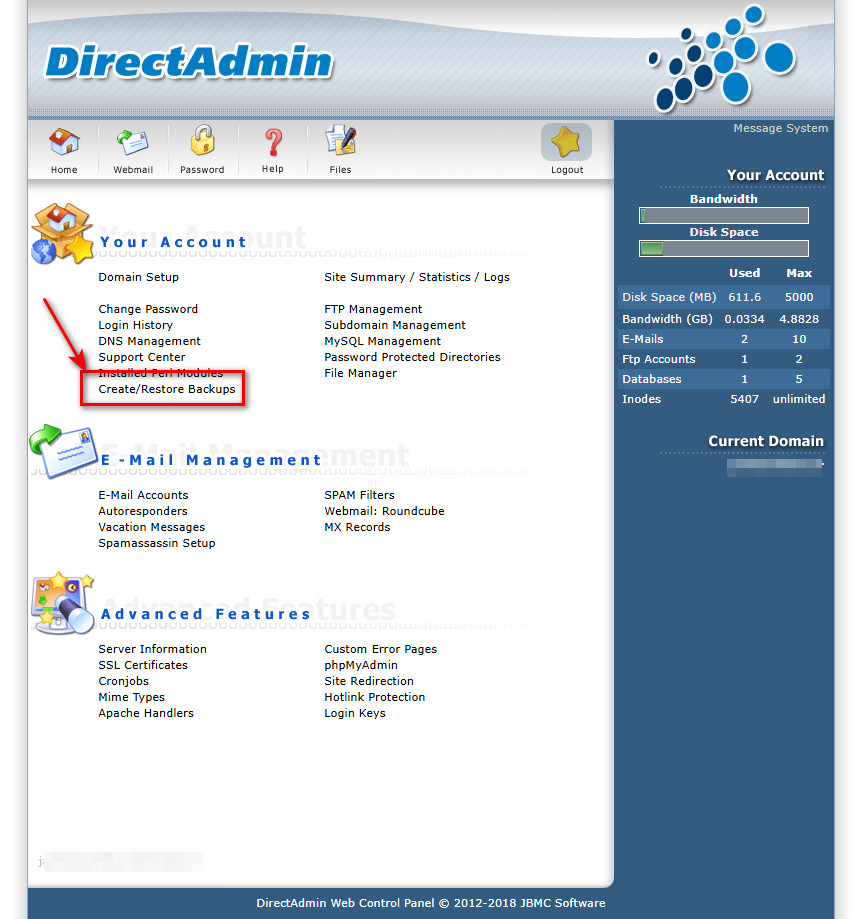Open the Message System link
The image size is (859, 919).
[780, 128]
